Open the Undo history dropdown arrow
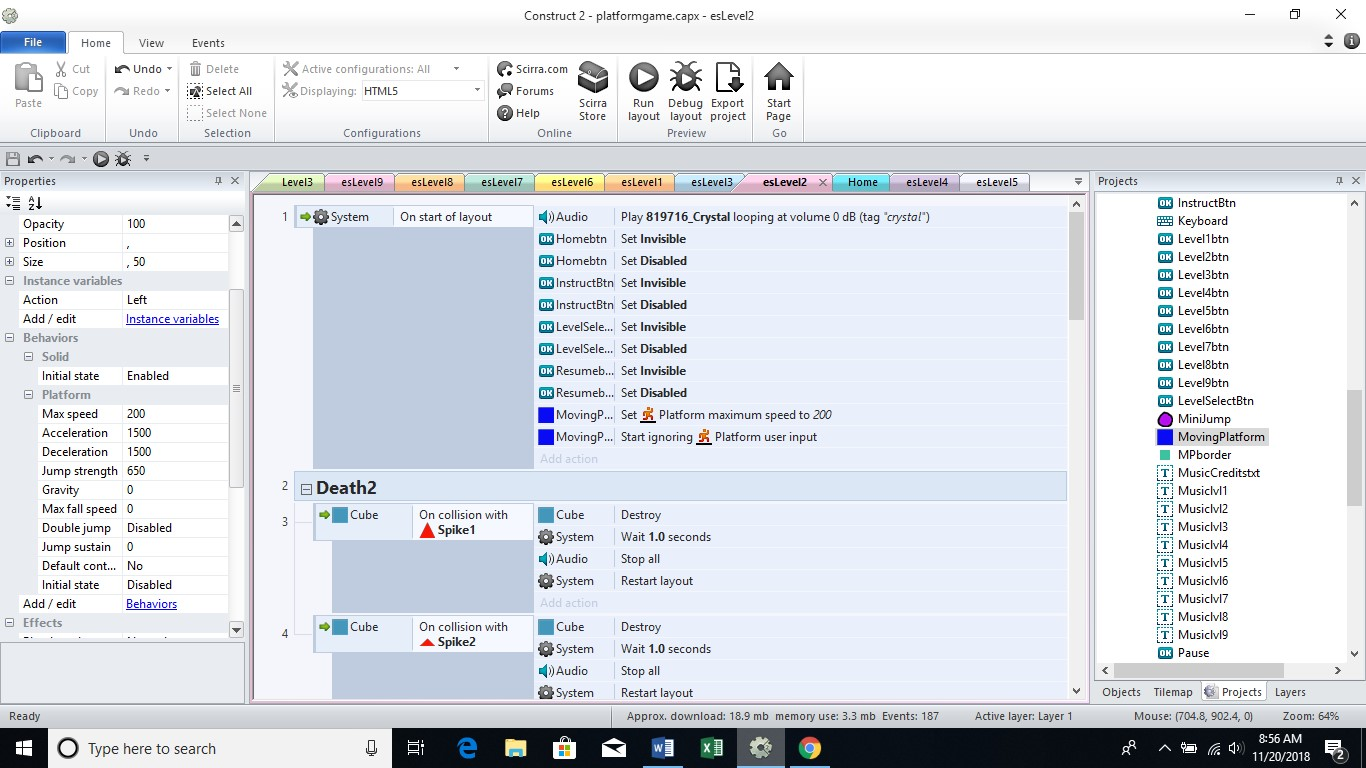Viewport: 1366px width, 768px height. click(169, 69)
